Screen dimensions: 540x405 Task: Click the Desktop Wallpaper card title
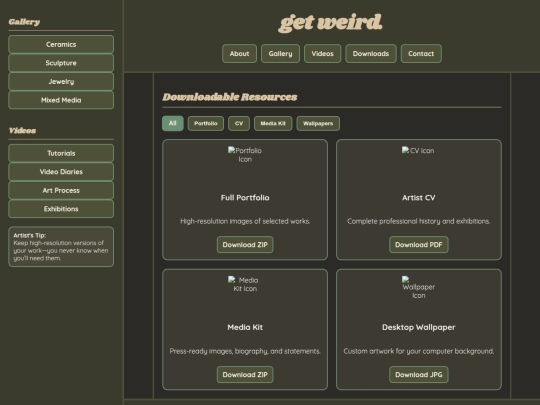tap(418, 327)
